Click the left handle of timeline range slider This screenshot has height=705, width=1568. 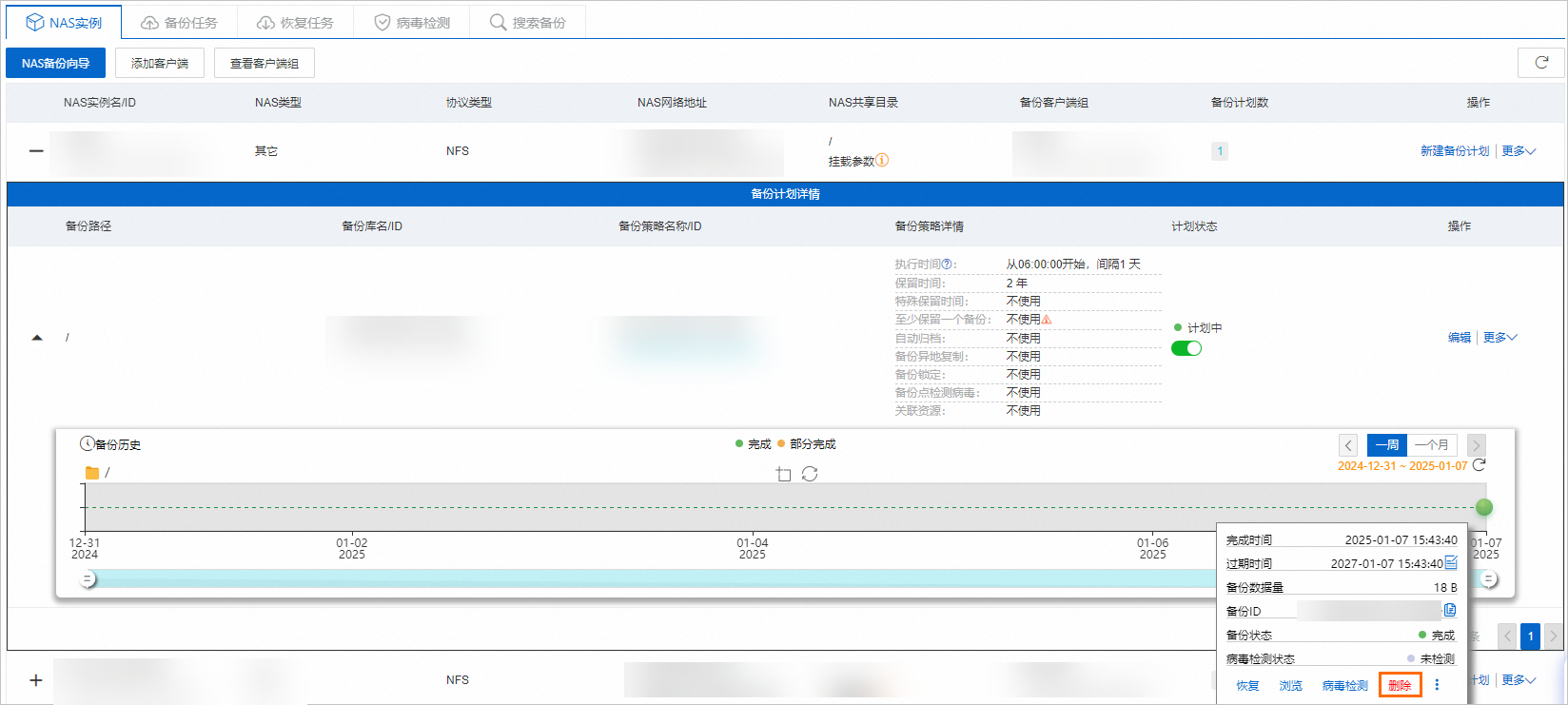(x=88, y=578)
